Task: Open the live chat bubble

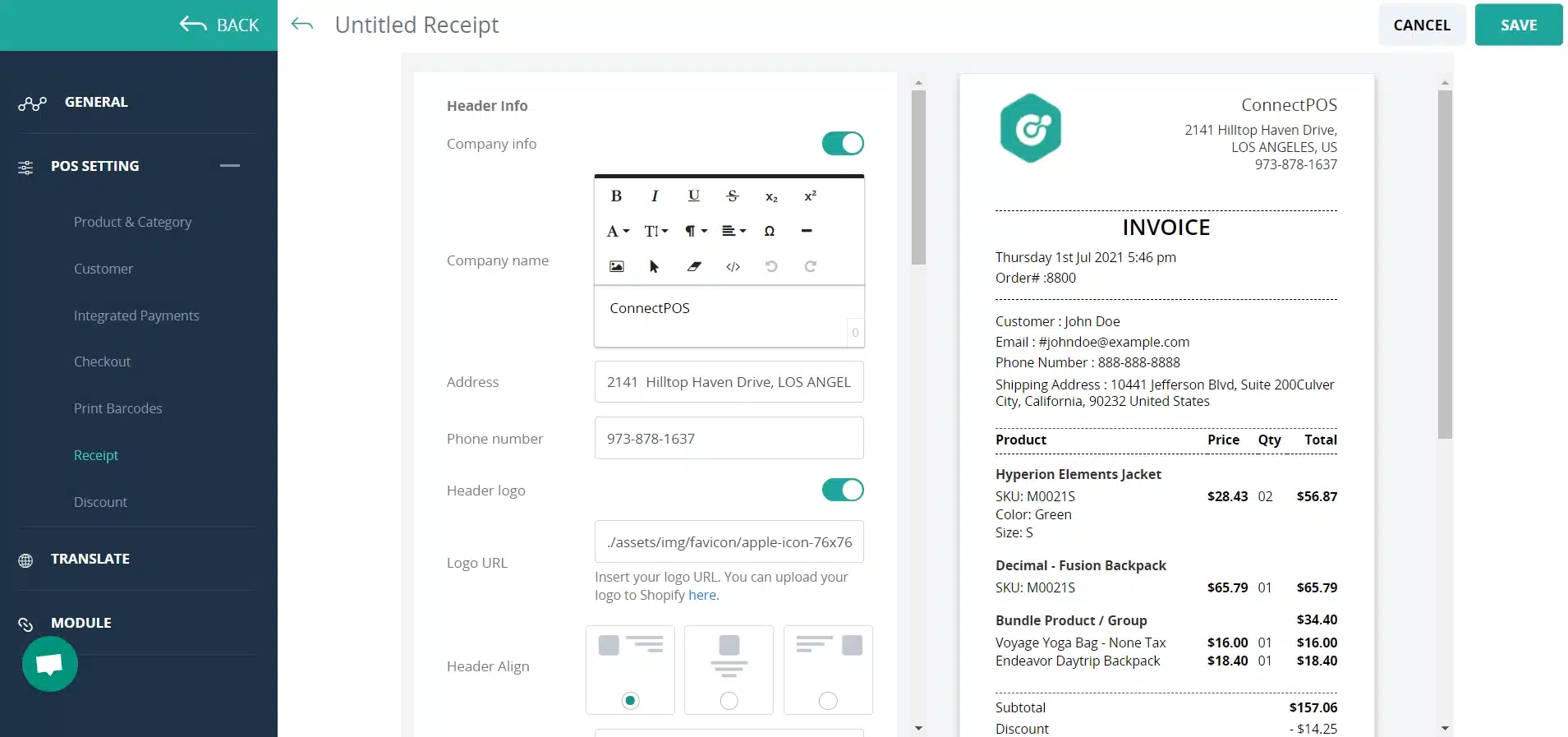Action: (x=50, y=664)
